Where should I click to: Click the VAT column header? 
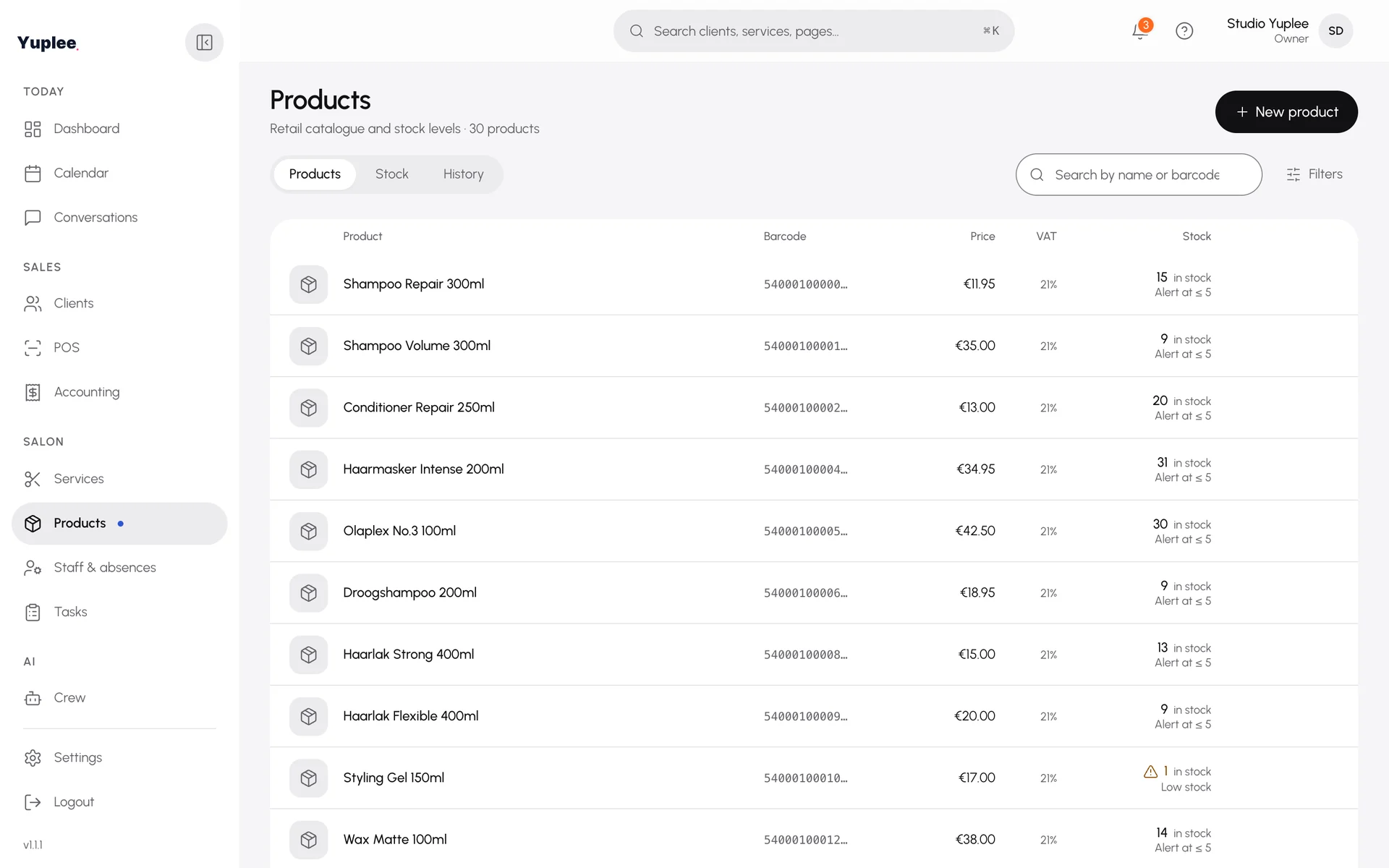1046,237
